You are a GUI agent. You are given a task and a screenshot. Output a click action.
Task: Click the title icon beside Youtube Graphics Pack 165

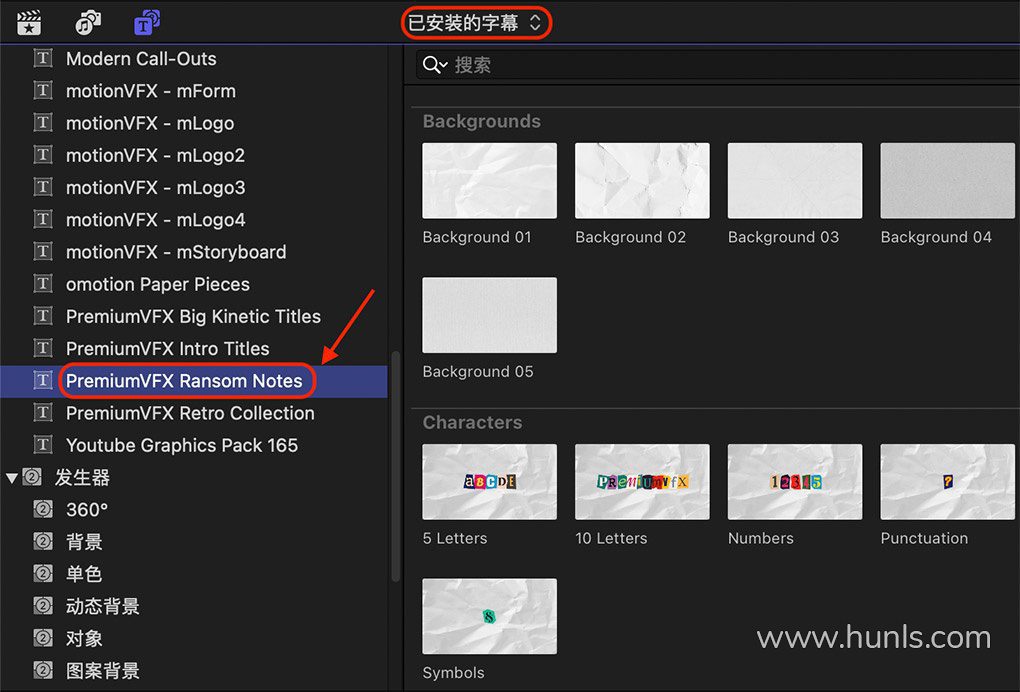click(43, 445)
